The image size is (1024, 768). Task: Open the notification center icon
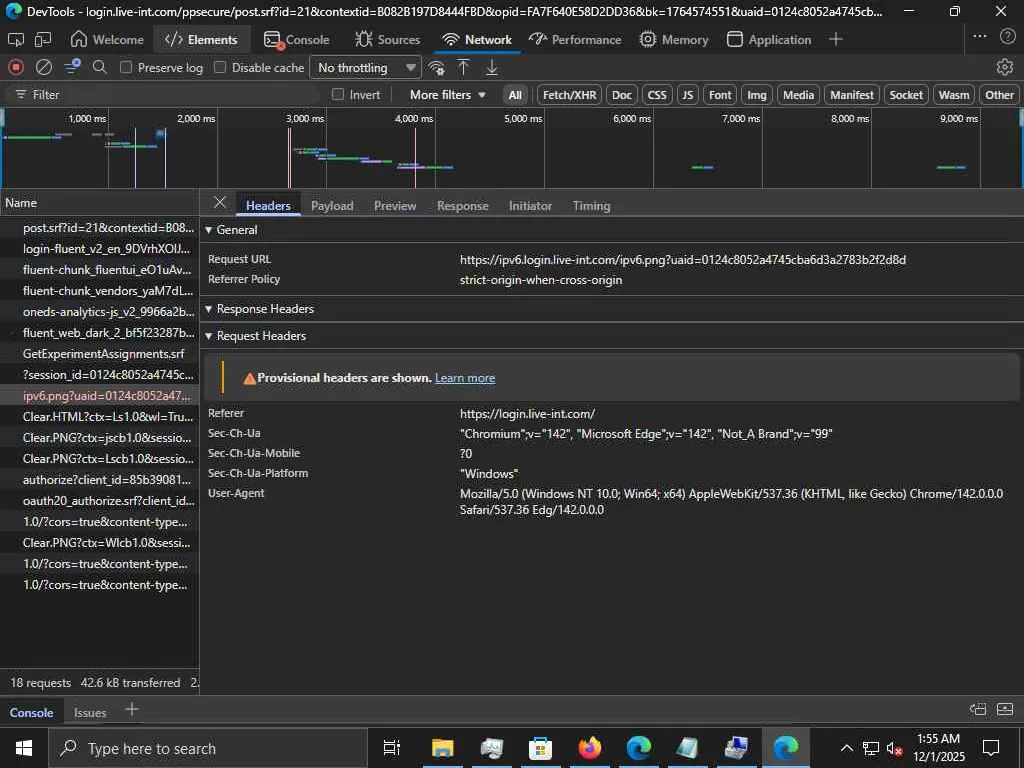[991, 748]
